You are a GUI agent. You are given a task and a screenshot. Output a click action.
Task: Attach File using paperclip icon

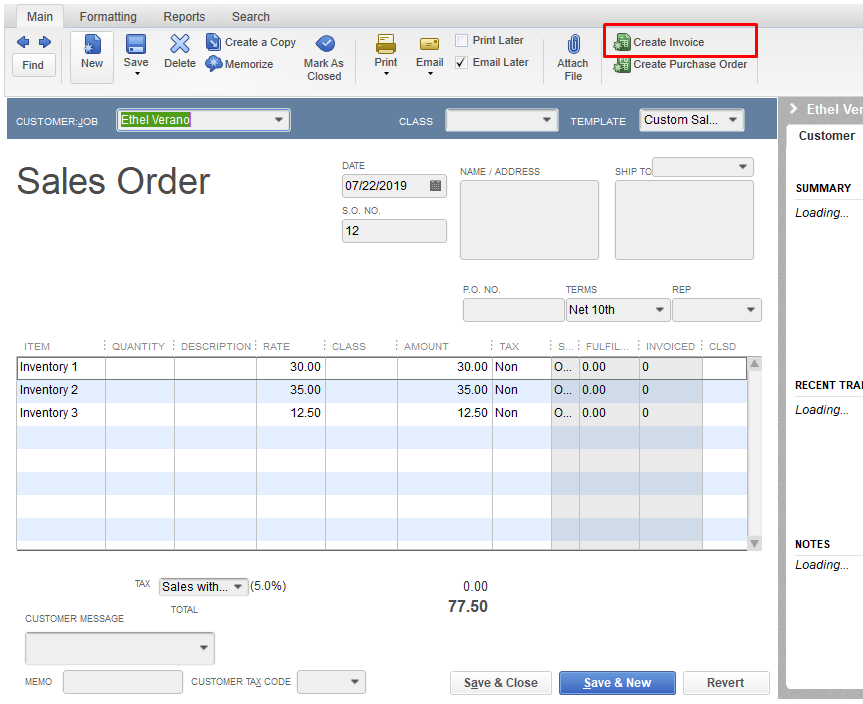573,45
